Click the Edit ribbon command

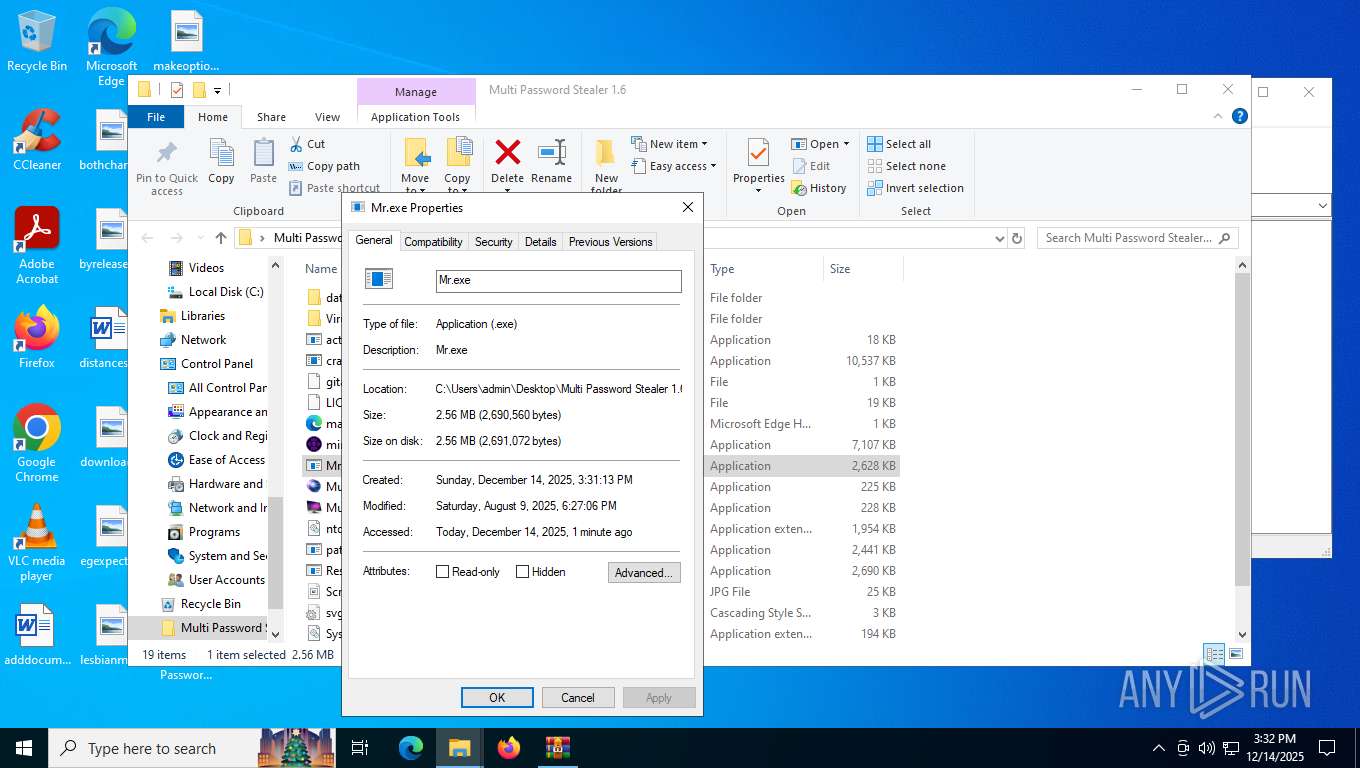pos(811,166)
